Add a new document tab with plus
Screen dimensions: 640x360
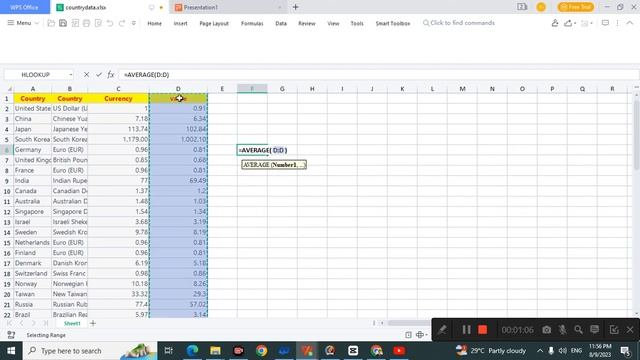296,7
